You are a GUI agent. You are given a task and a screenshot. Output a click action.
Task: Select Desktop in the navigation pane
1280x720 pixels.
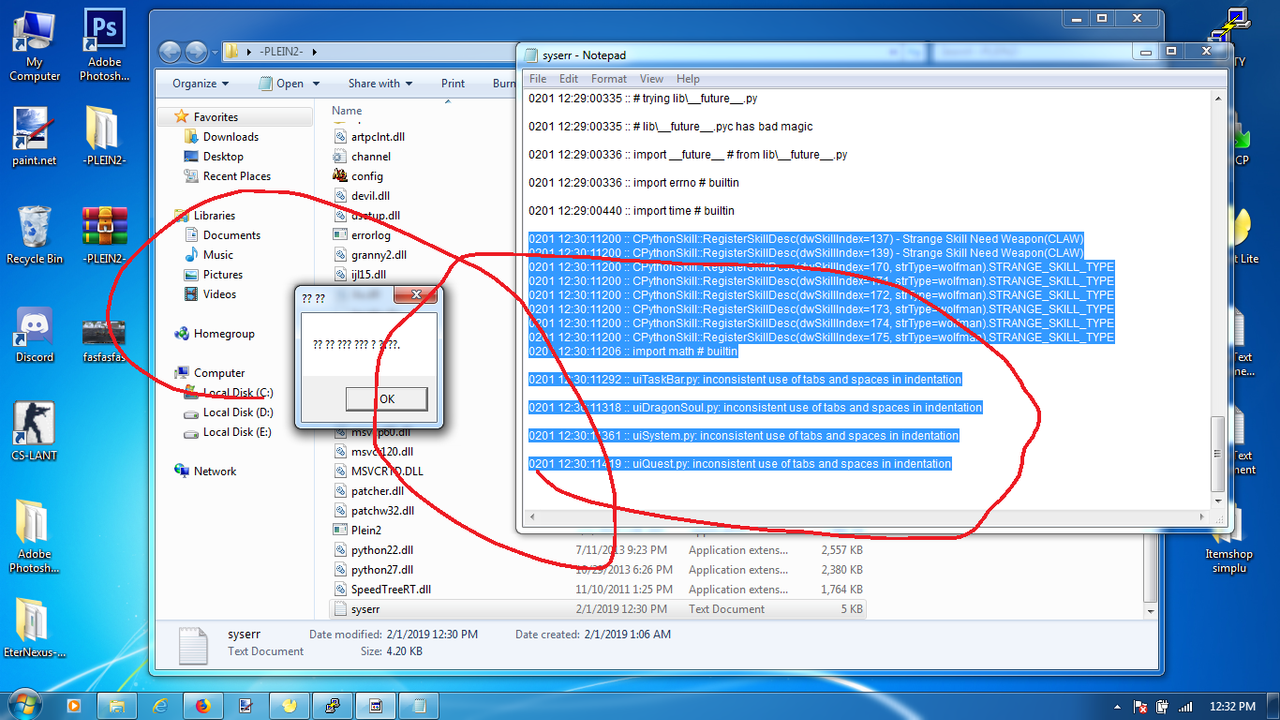tap(223, 157)
